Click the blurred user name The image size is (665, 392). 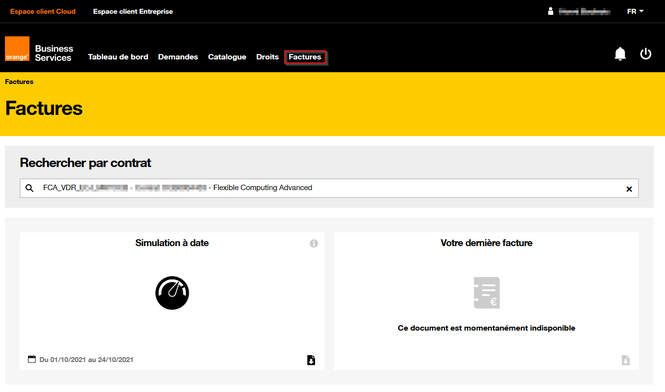584,11
